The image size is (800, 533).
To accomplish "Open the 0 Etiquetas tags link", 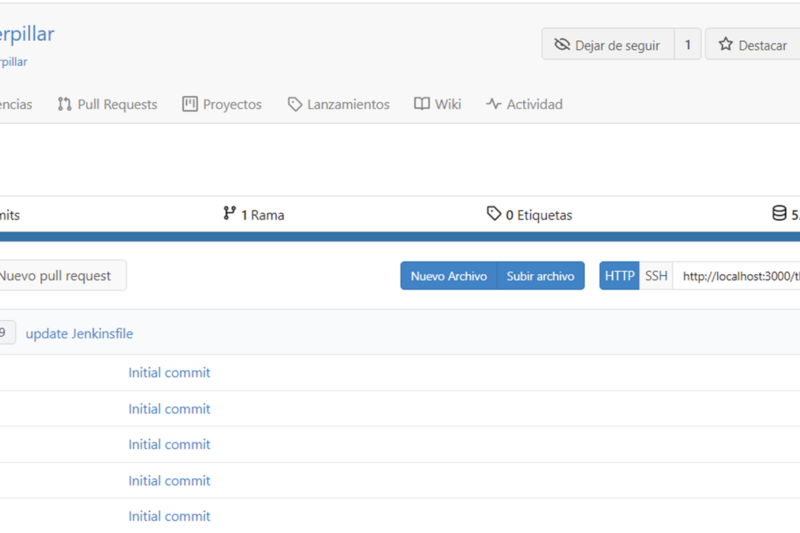I will click(530, 214).
